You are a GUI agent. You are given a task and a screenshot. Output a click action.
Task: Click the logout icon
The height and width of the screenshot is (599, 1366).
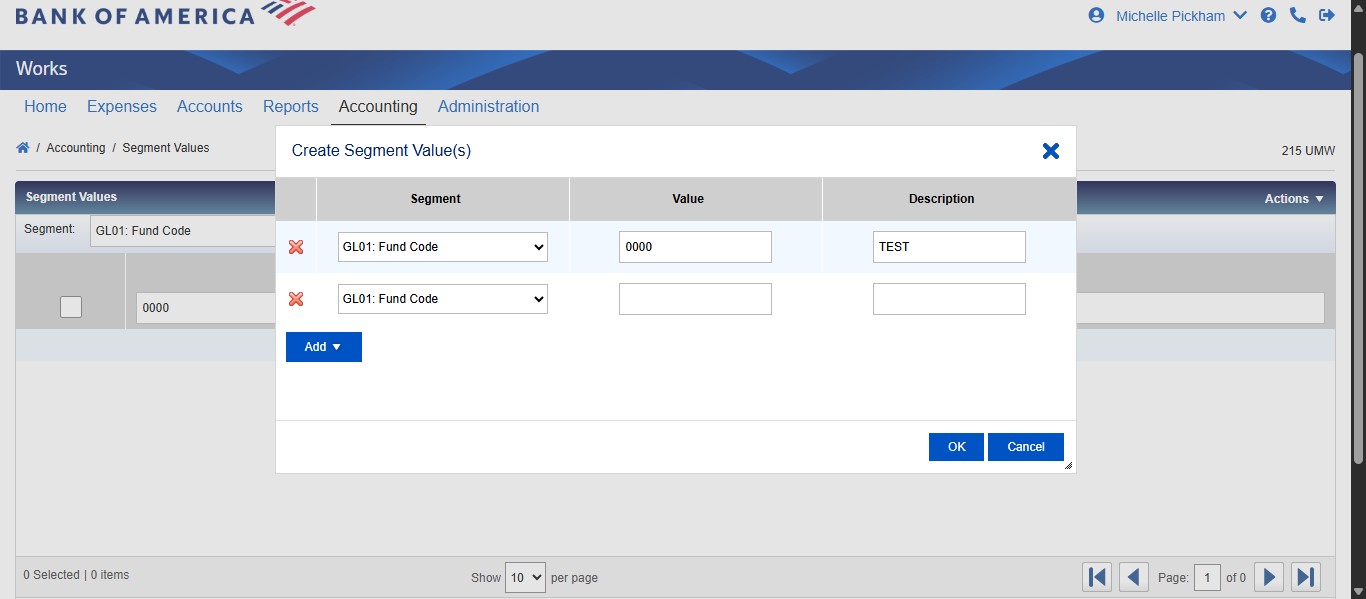point(1327,15)
